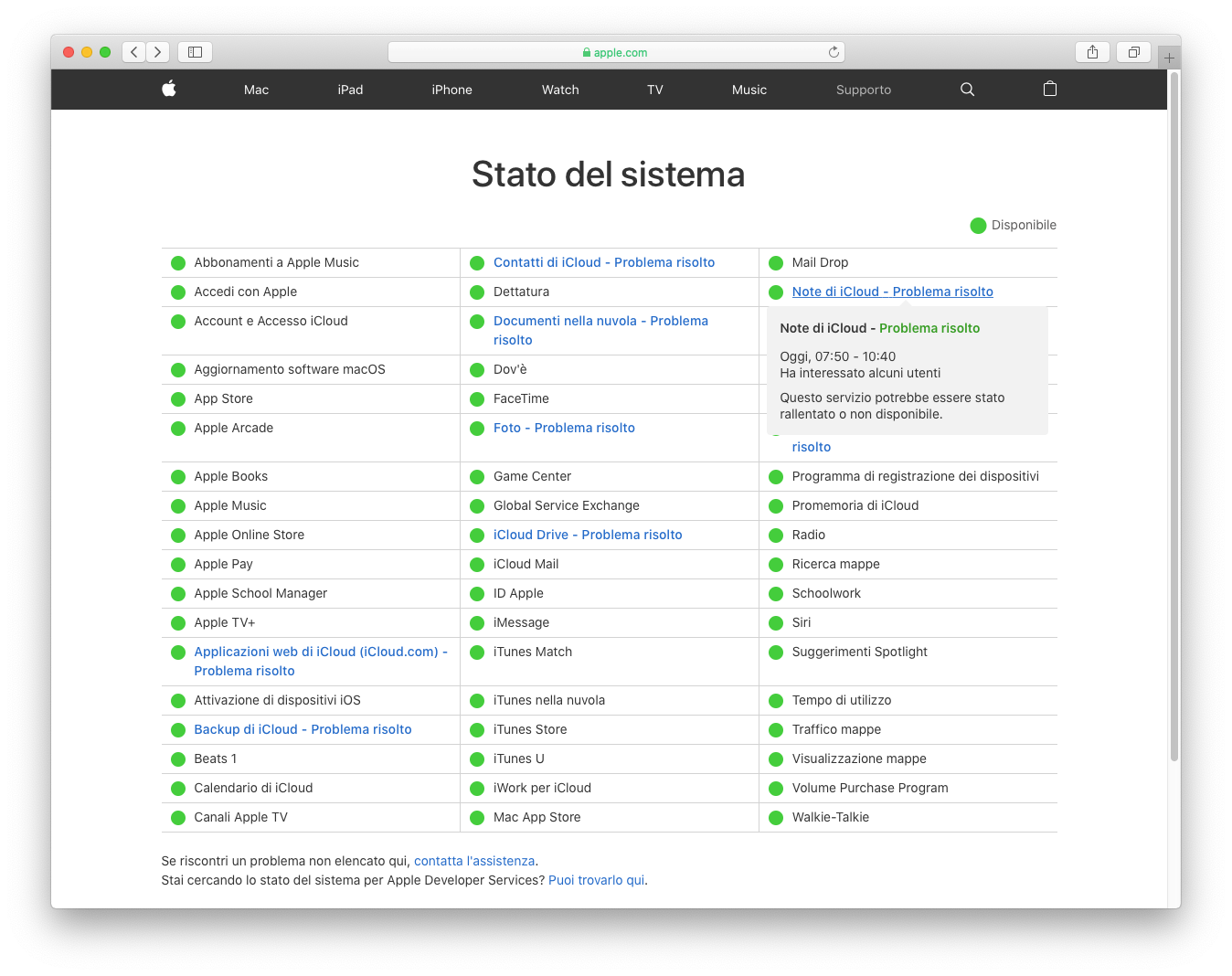Go forward with the forward arrow
The width and height of the screenshot is (1232, 976).
click(158, 52)
